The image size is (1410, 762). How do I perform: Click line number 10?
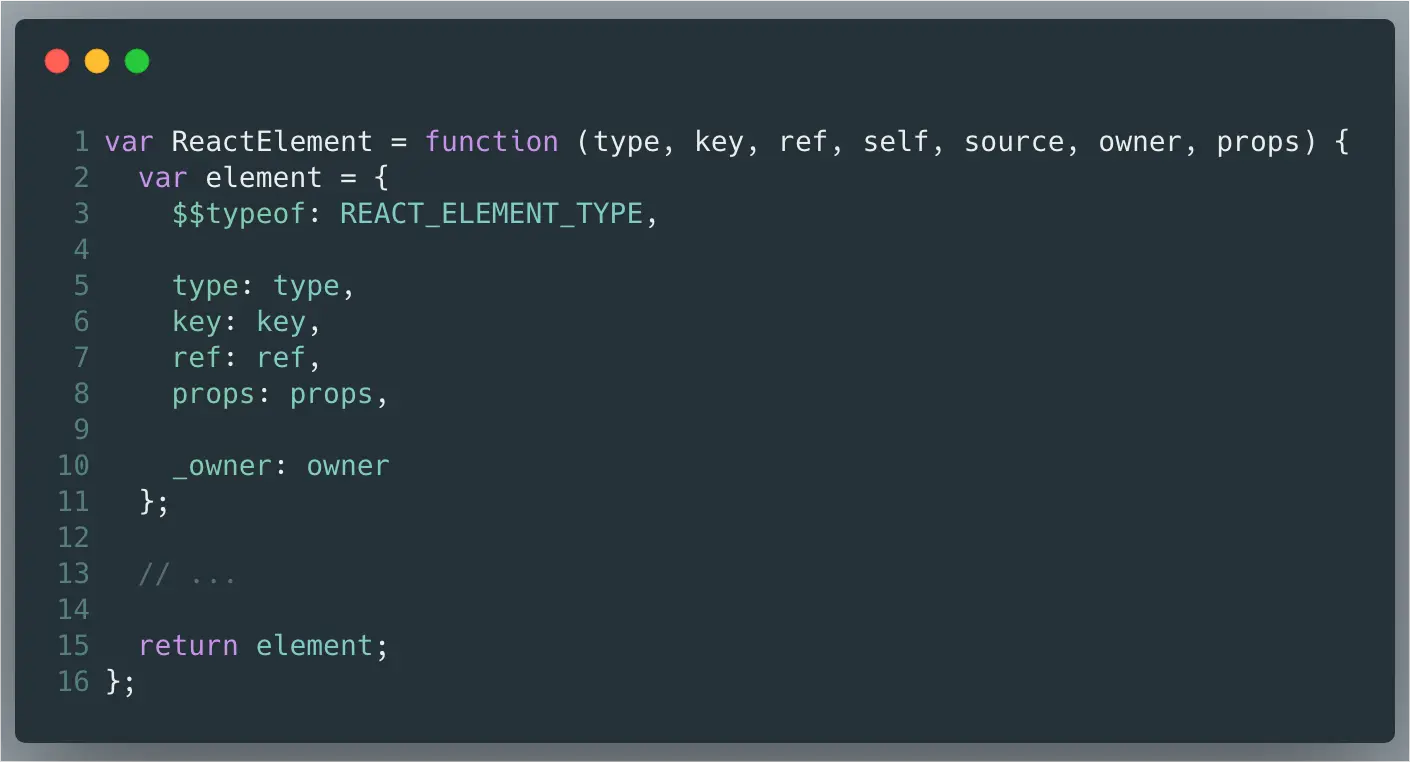coord(73,466)
